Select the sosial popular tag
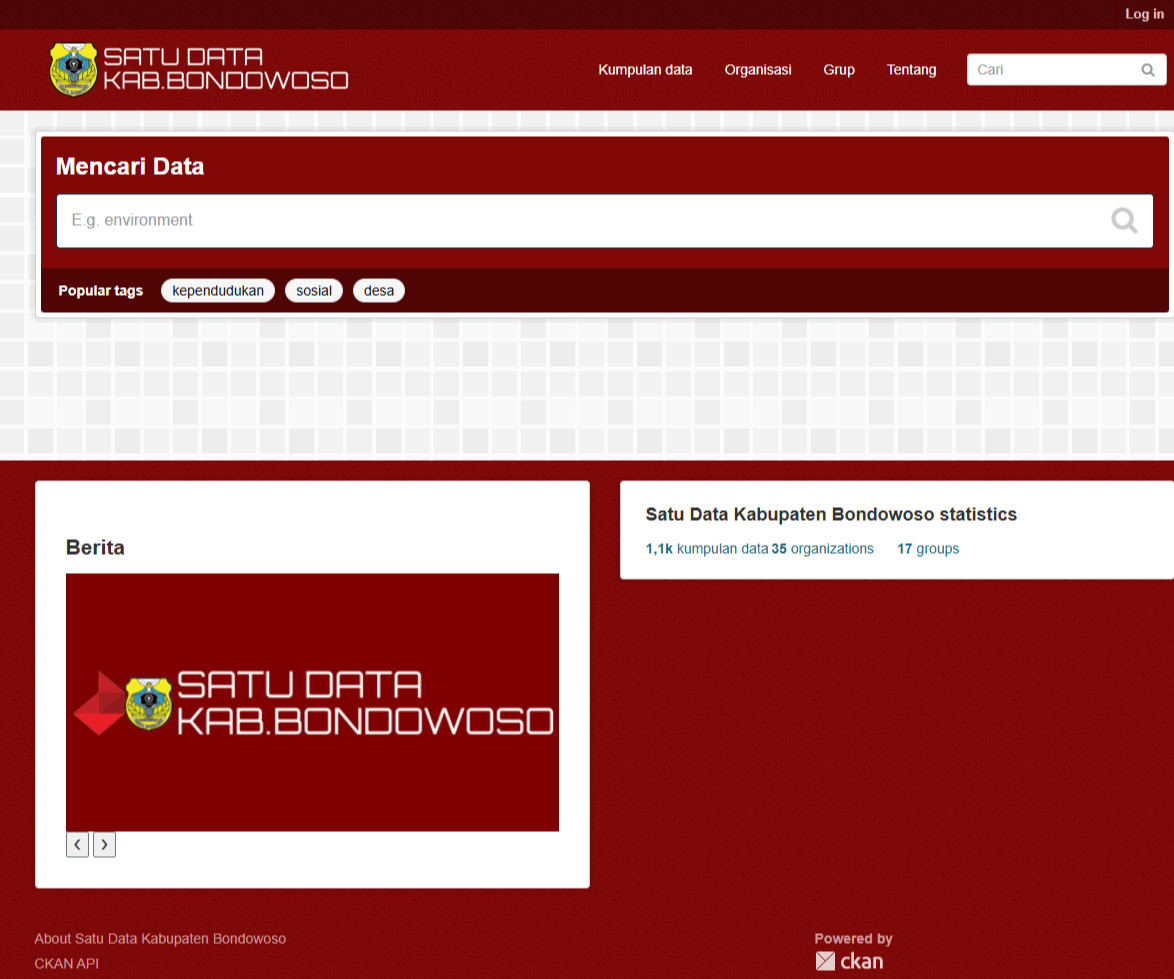Screen dimensions: 1174x979 click(x=314, y=291)
